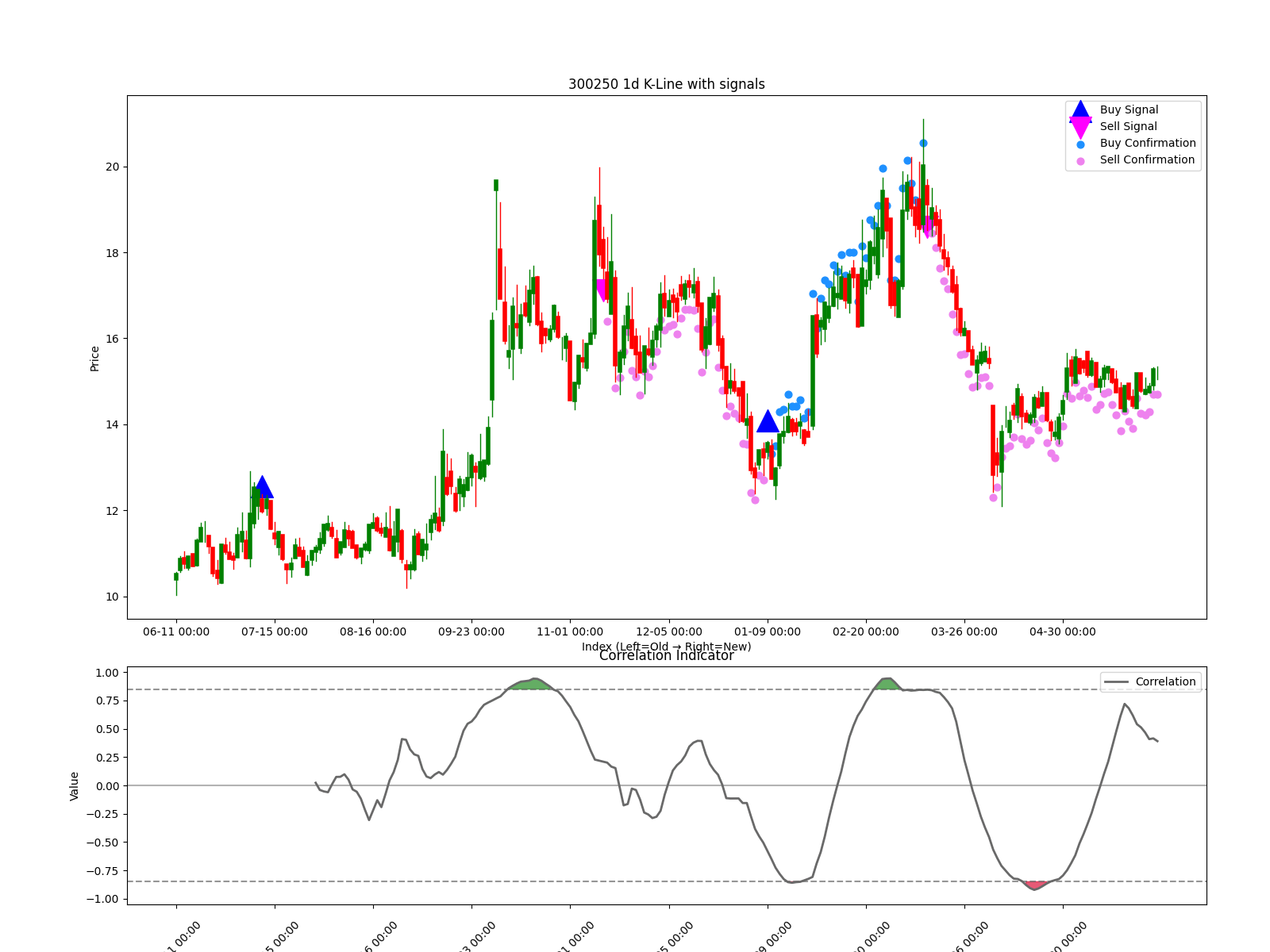This screenshot has width=1270, height=952.
Task: Click the correlation tick label '0.00'
Action: point(107,786)
